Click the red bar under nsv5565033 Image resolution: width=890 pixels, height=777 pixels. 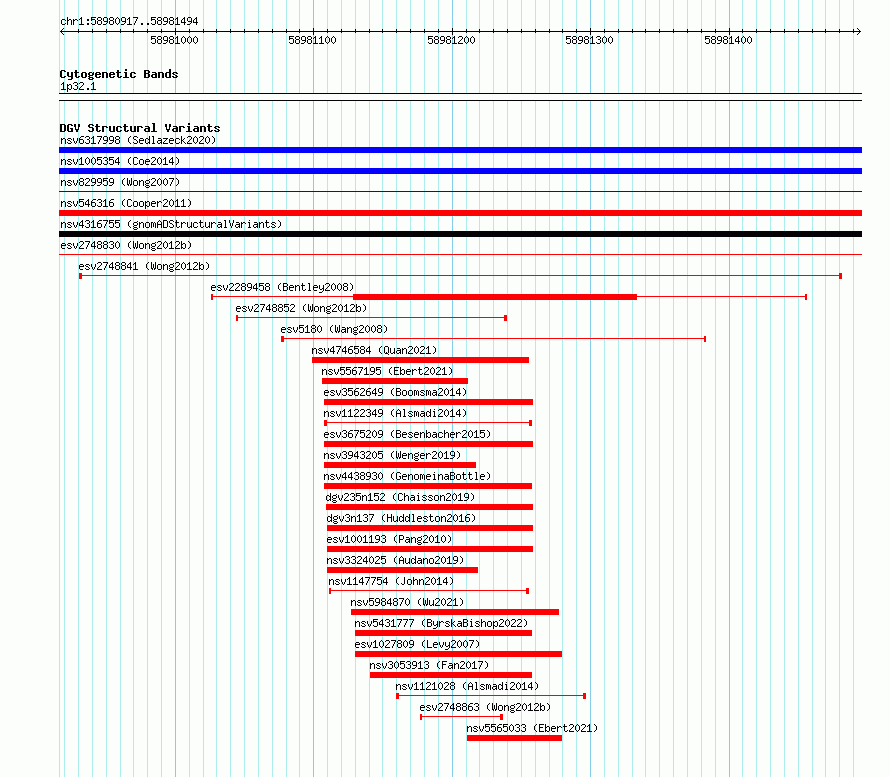(x=514, y=738)
